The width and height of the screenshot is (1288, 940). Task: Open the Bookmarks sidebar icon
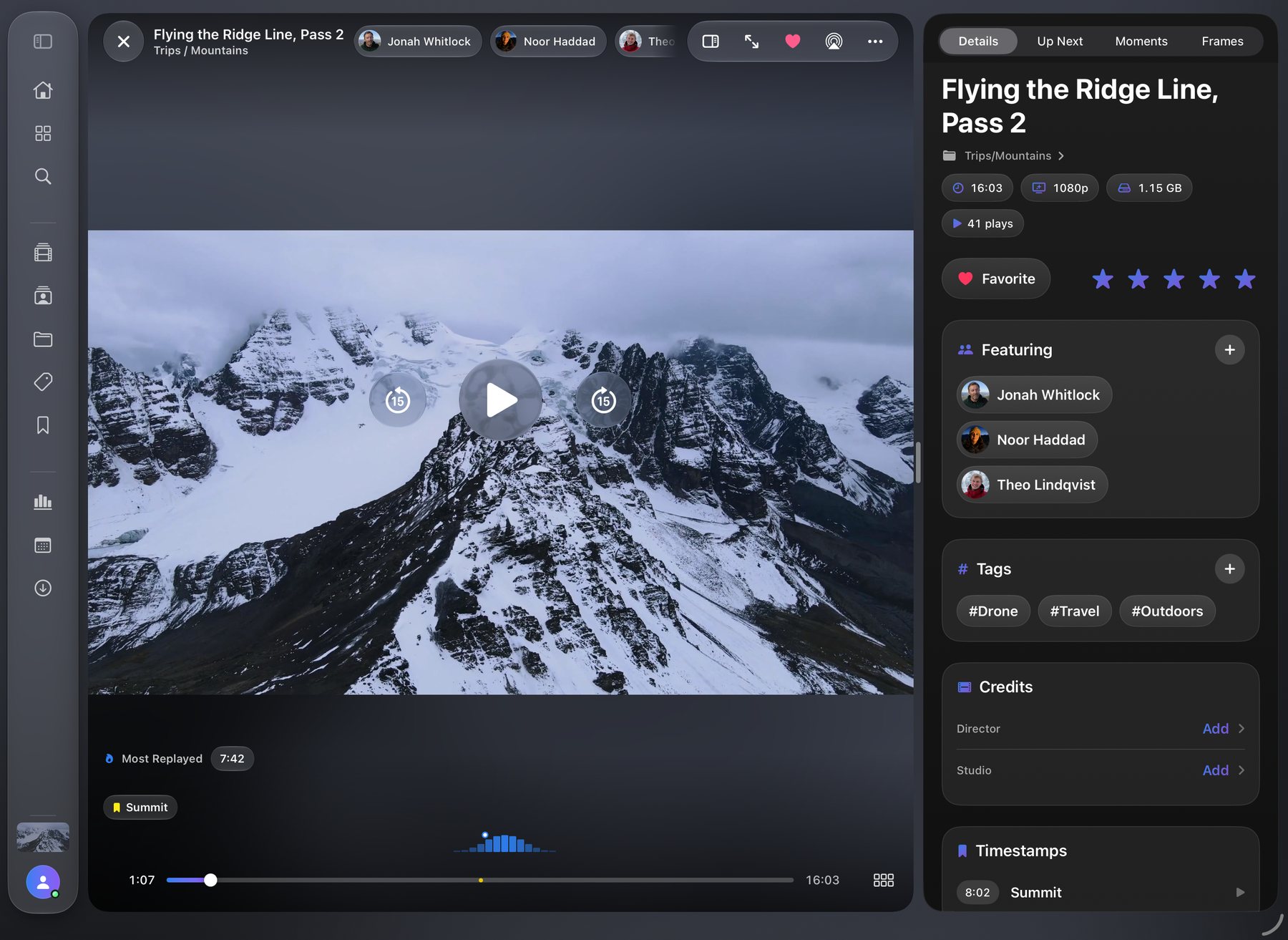click(43, 425)
